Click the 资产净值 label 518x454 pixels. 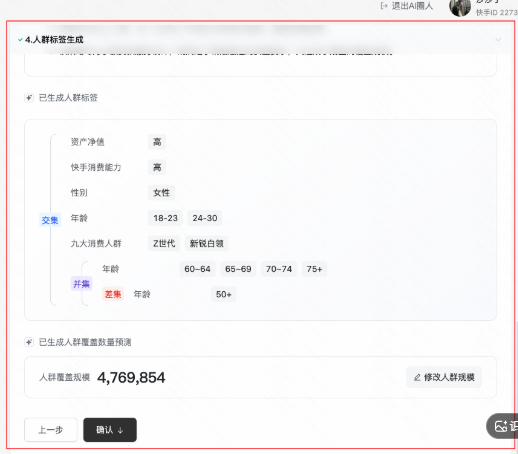[x=87, y=142]
